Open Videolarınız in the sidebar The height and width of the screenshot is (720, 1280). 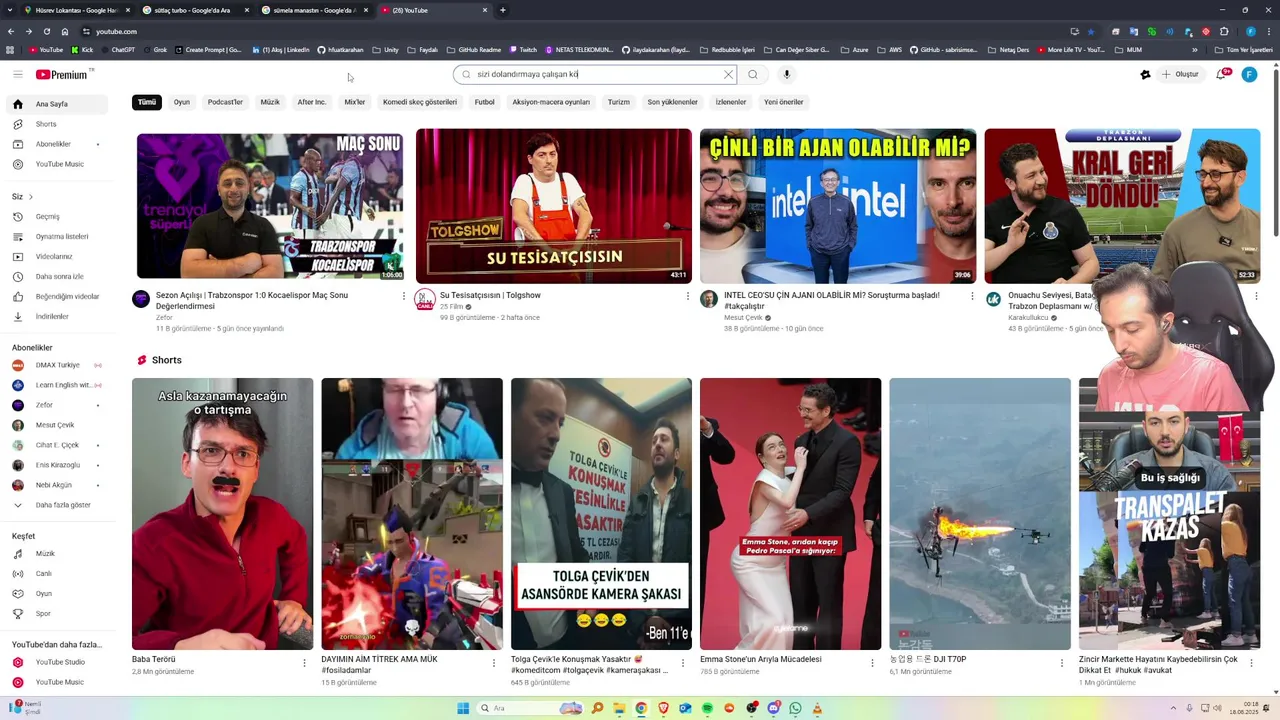pyautogui.click(x=57, y=256)
